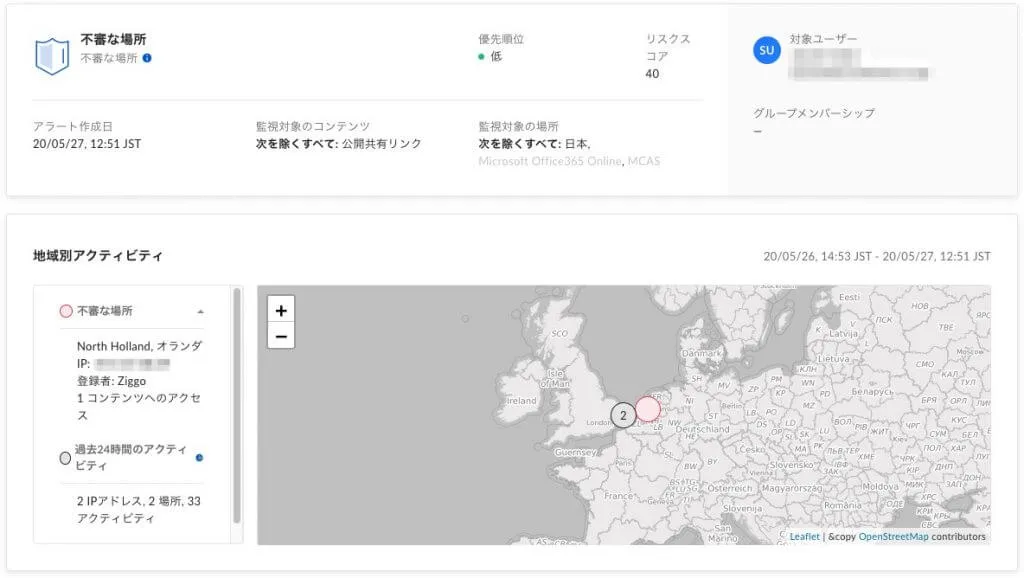Collapse the 不審な場所 legend section
This screenshot has height=578, width=1024.
tap(199, 312)
